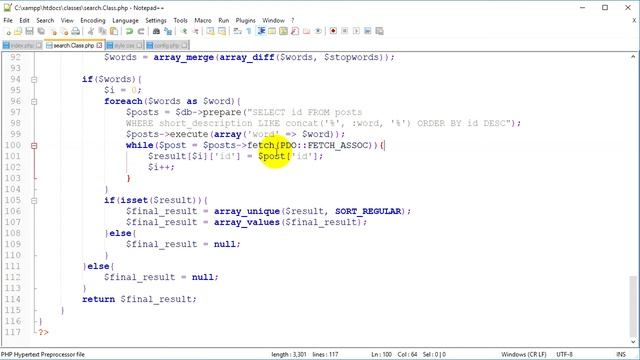
Task: Open a file using the Open folder icon
Action: click(18, 31)
